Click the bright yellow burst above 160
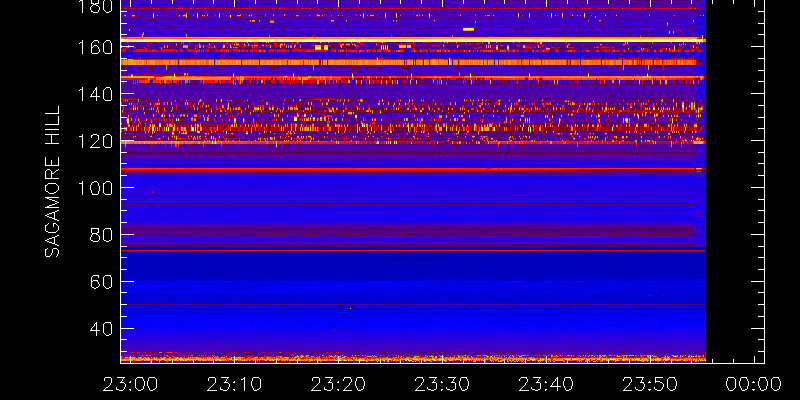 pyautogui.click(x=468, y=29)
